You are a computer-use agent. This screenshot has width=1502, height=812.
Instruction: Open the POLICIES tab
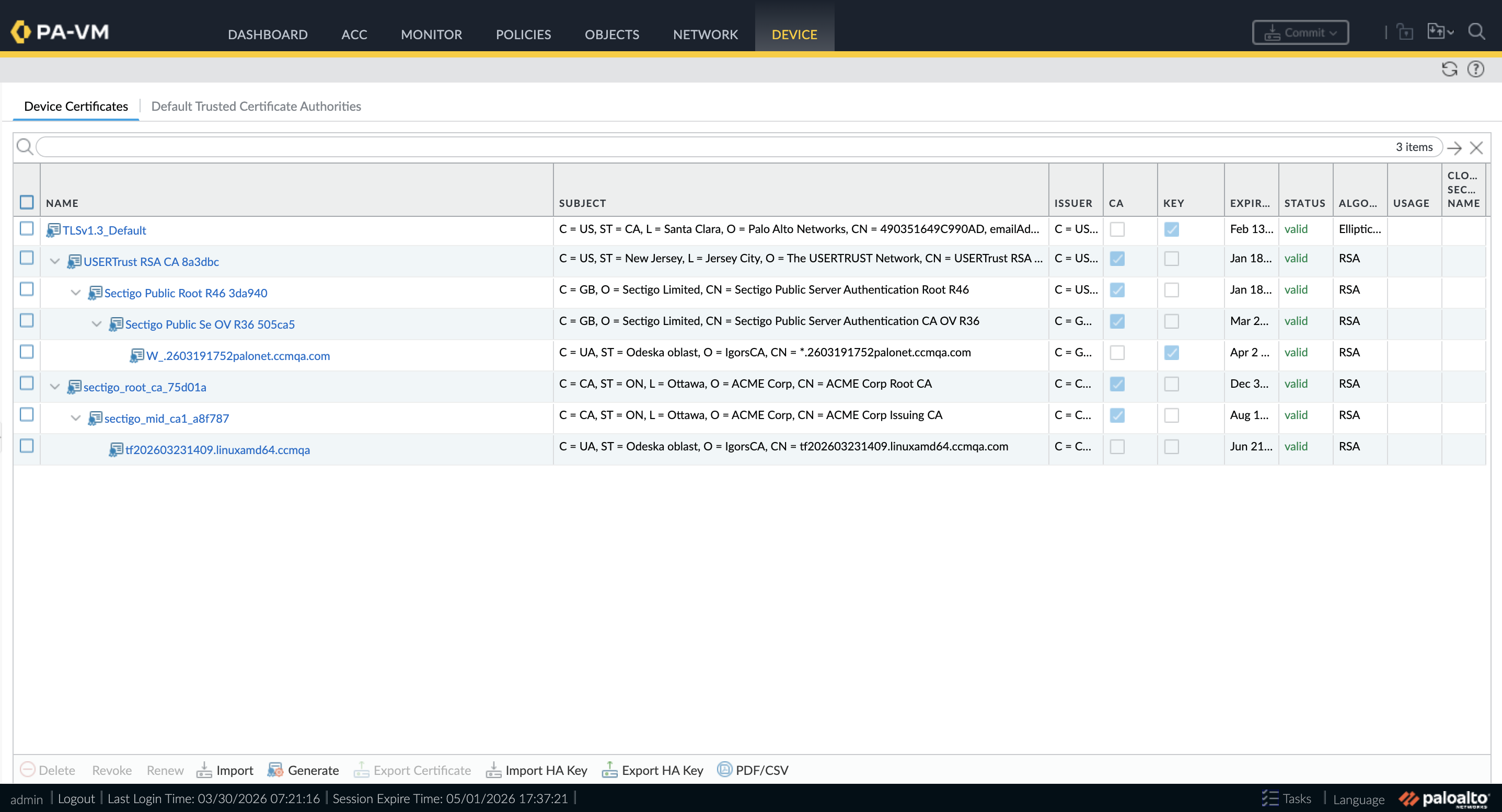[524, 34]
